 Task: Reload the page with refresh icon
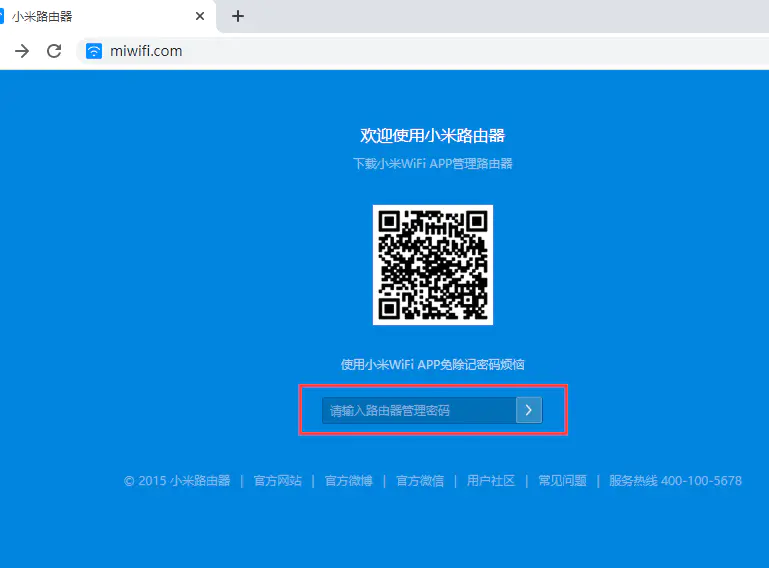[54, 51]
